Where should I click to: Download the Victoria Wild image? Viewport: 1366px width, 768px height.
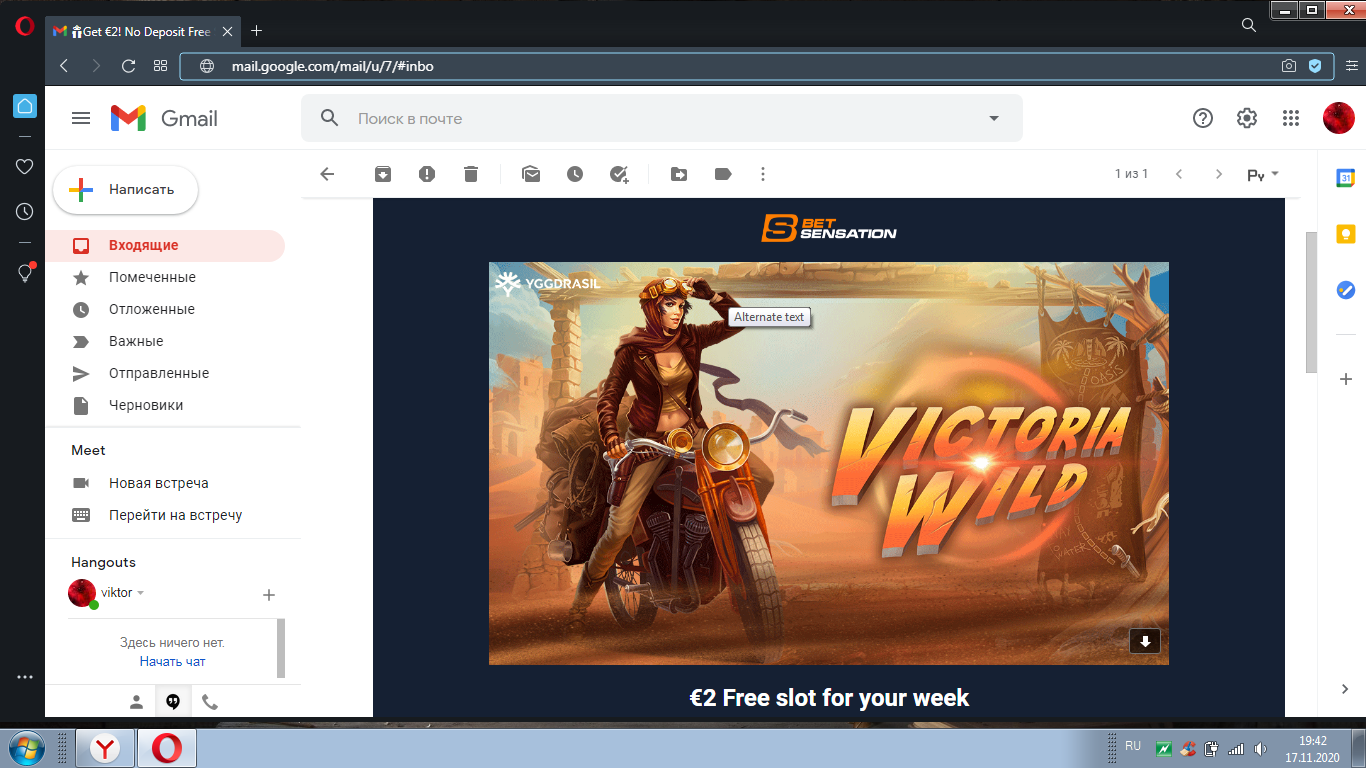(1145, 641)
